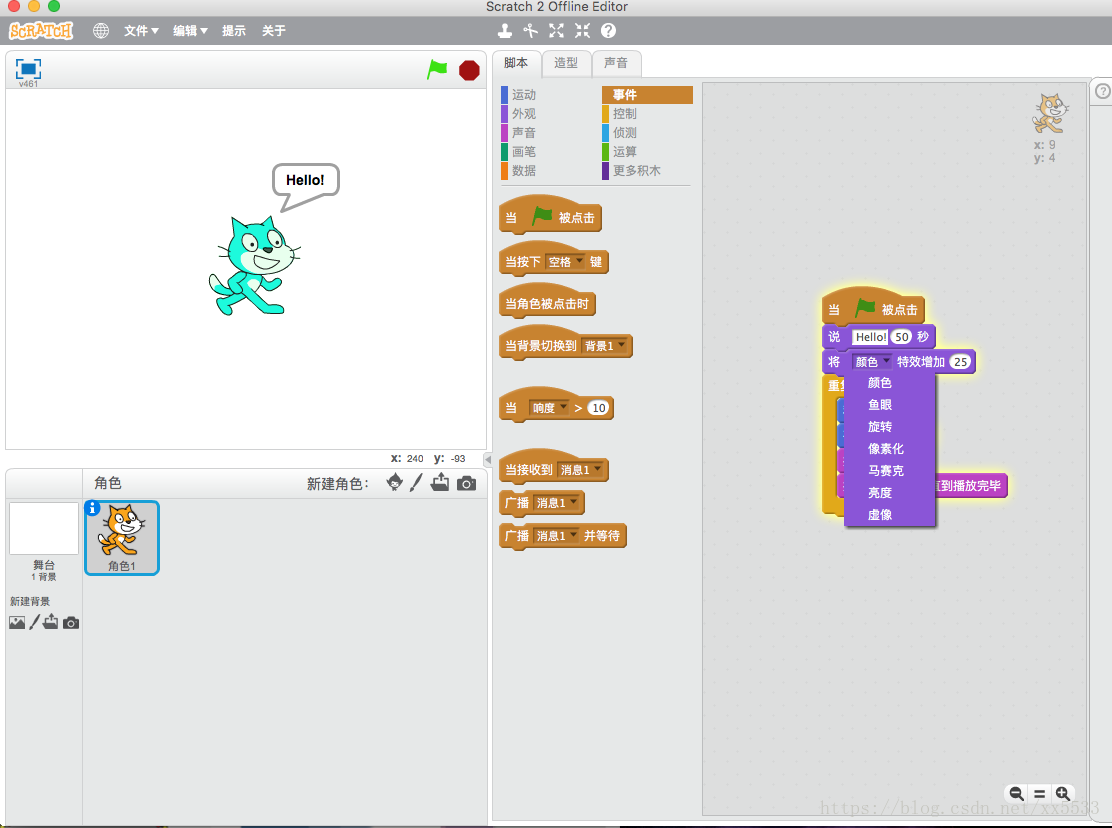Edit the 25 effect amount field
Image resolution: width=1112 pixels, height=828 pixels.
[x=960, y=362]
